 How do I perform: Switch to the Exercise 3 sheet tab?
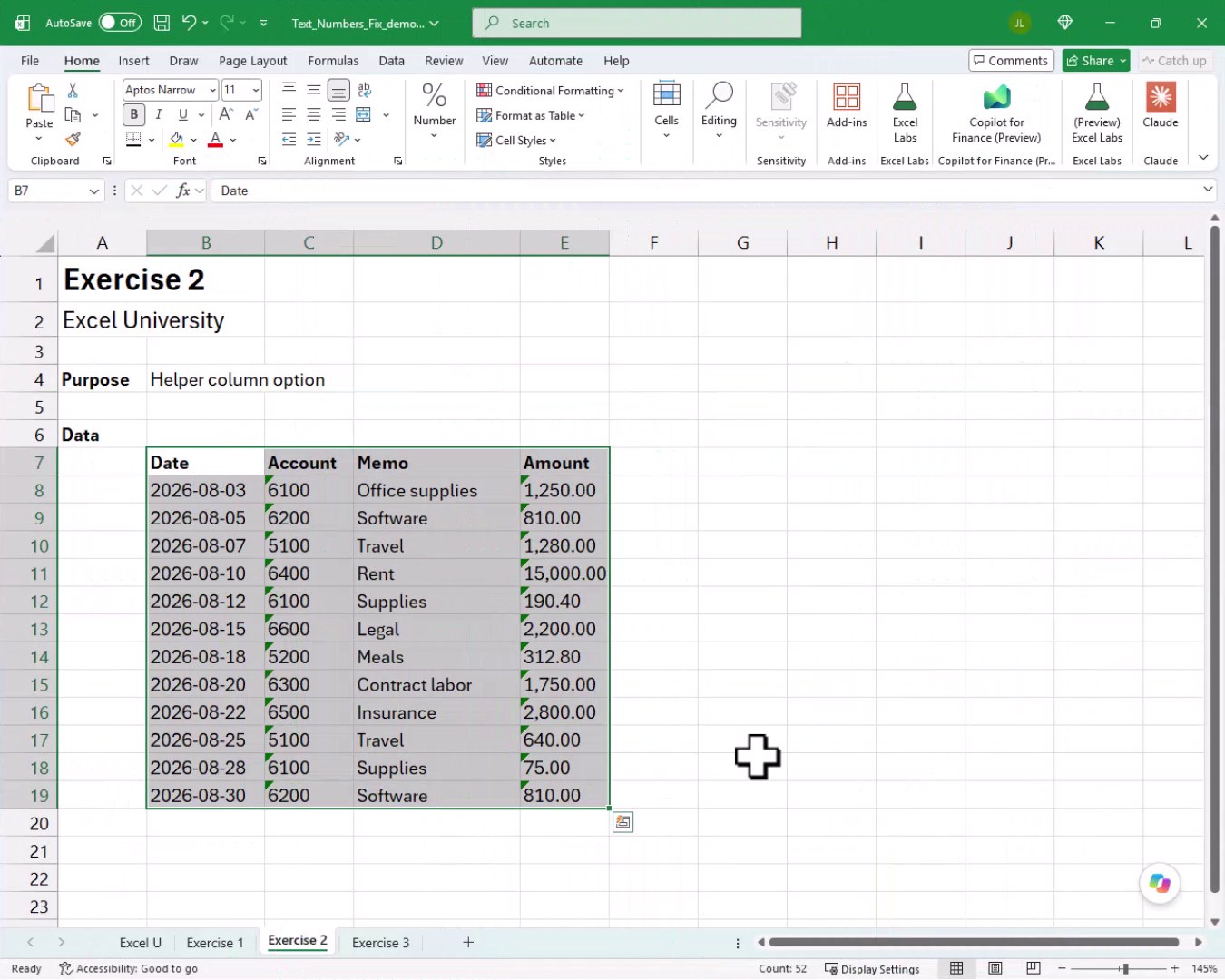pos(380,943)
